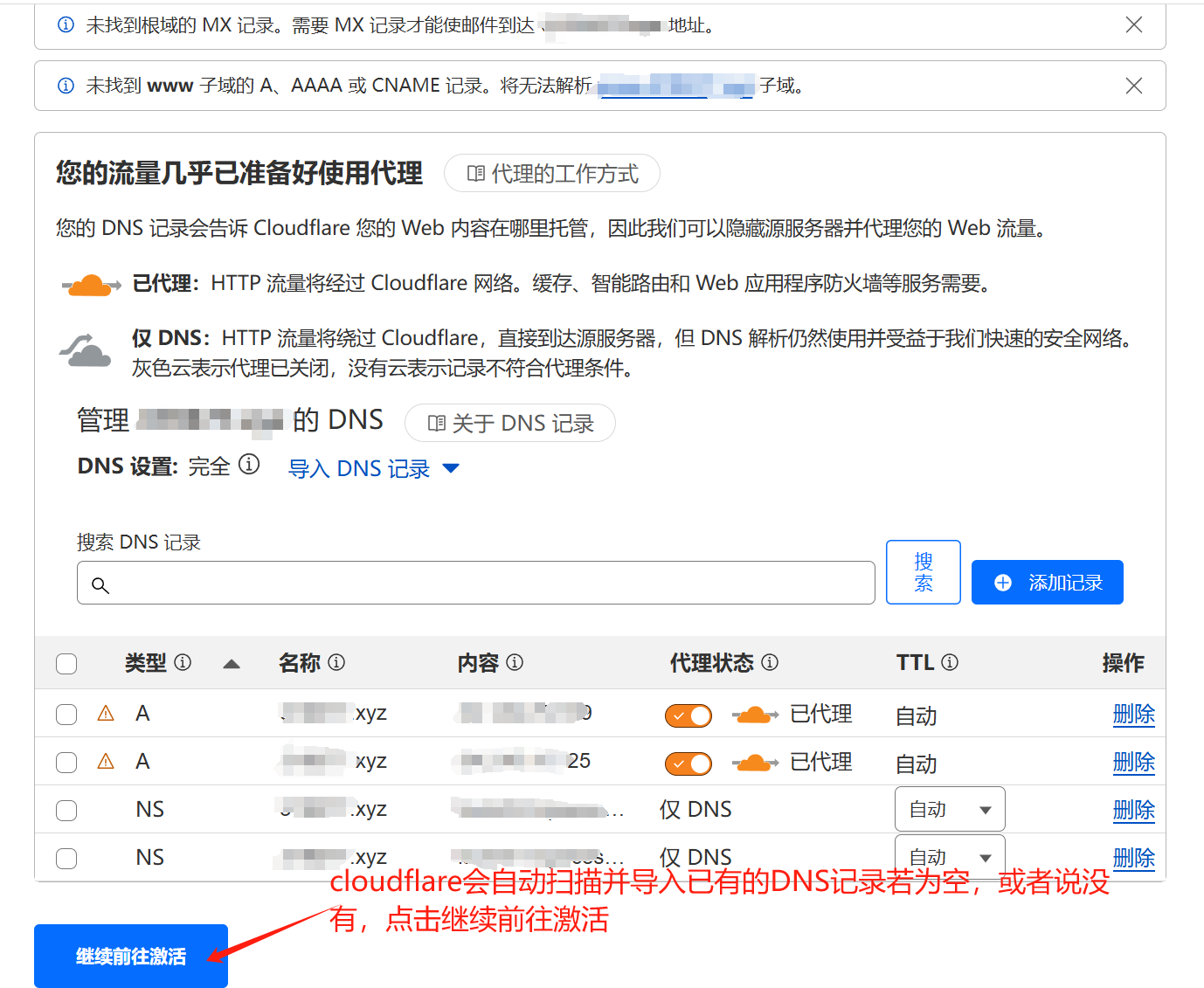1204x988 pixels.
Task: Dismiss the missing www subdomain notice
Action: (x=1134, y=86)
